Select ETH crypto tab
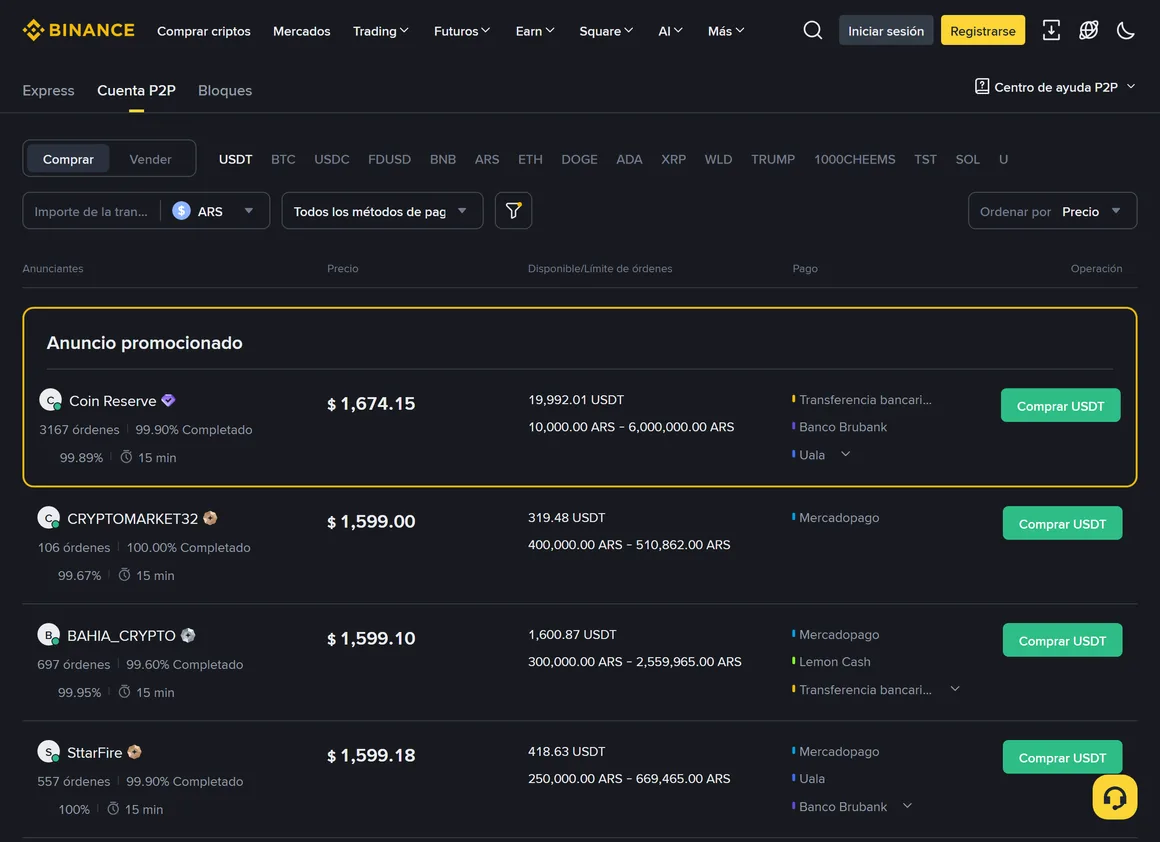 coord(530,159)
